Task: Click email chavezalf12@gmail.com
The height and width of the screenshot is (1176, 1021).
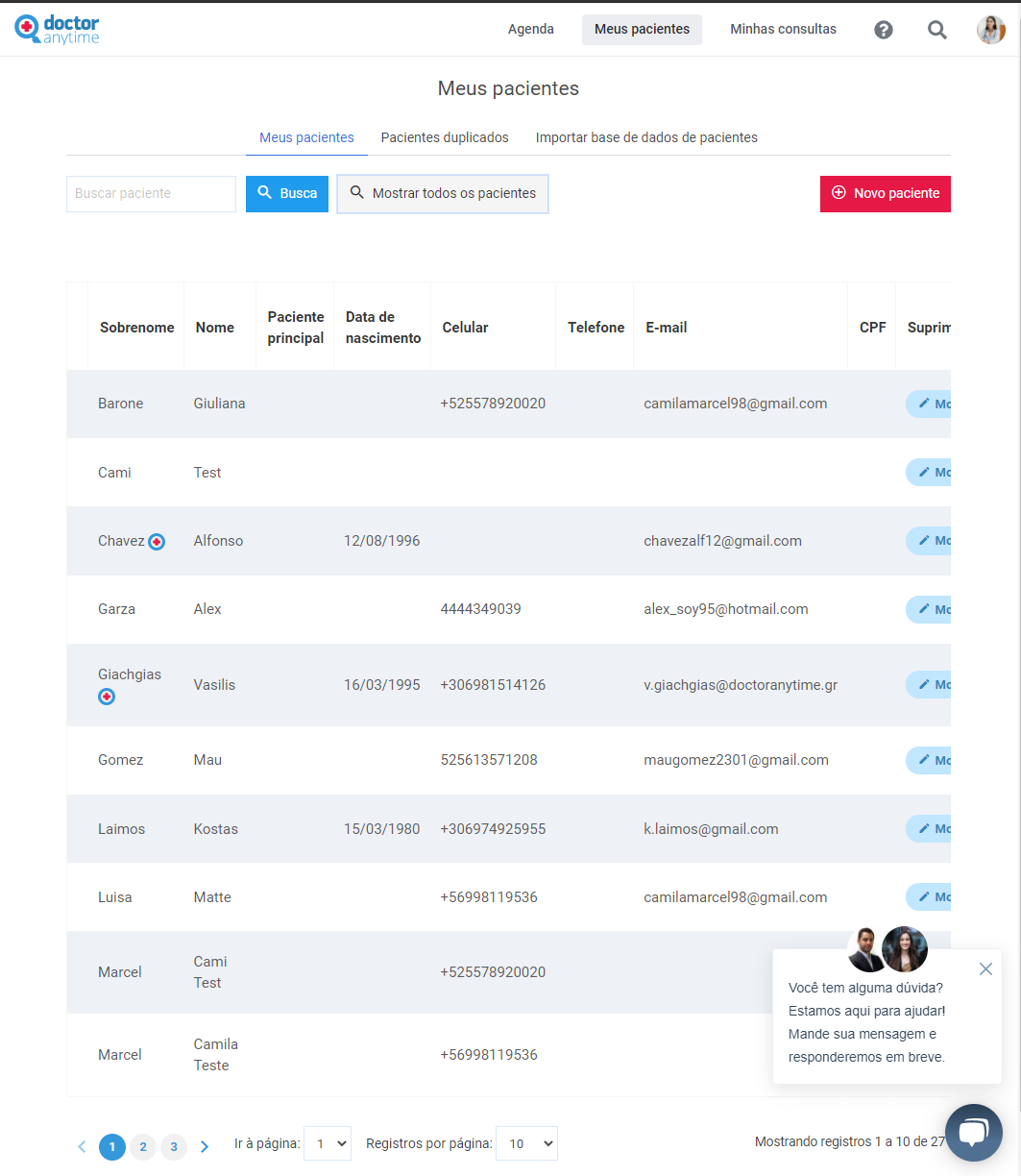Action: tap(722, 541)
